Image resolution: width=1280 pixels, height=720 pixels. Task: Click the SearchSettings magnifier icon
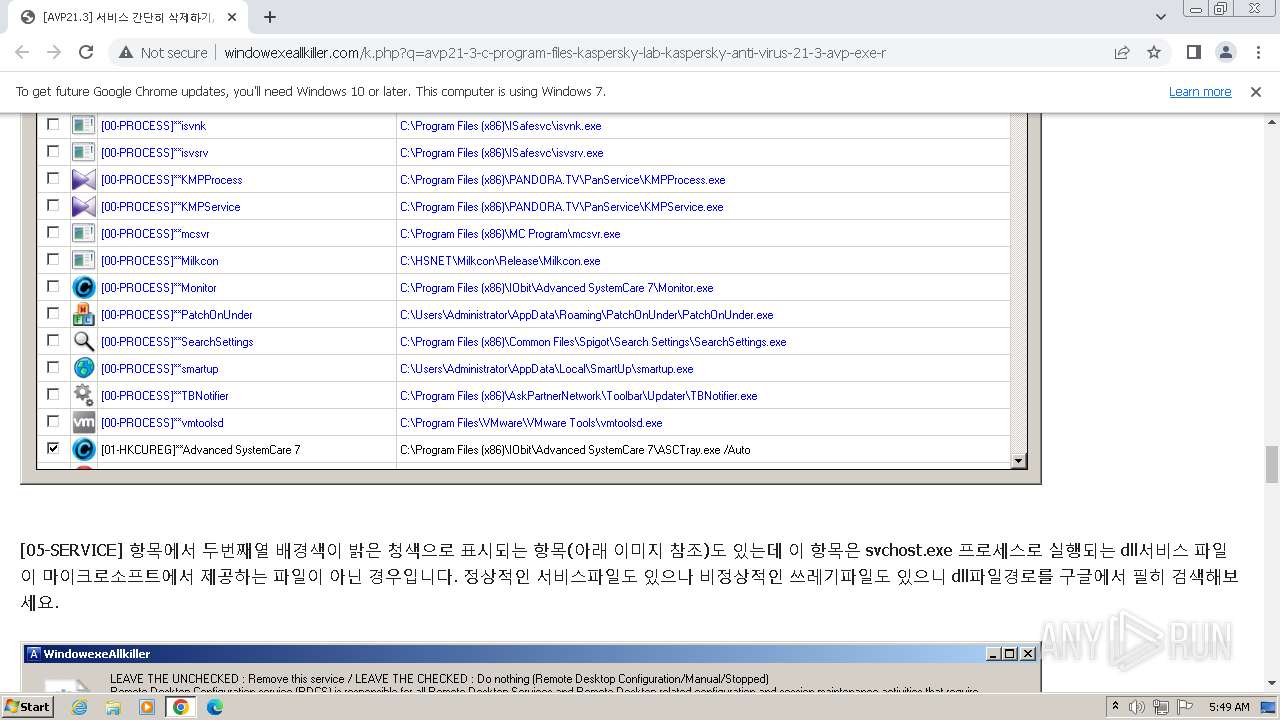tap(84, 342)
